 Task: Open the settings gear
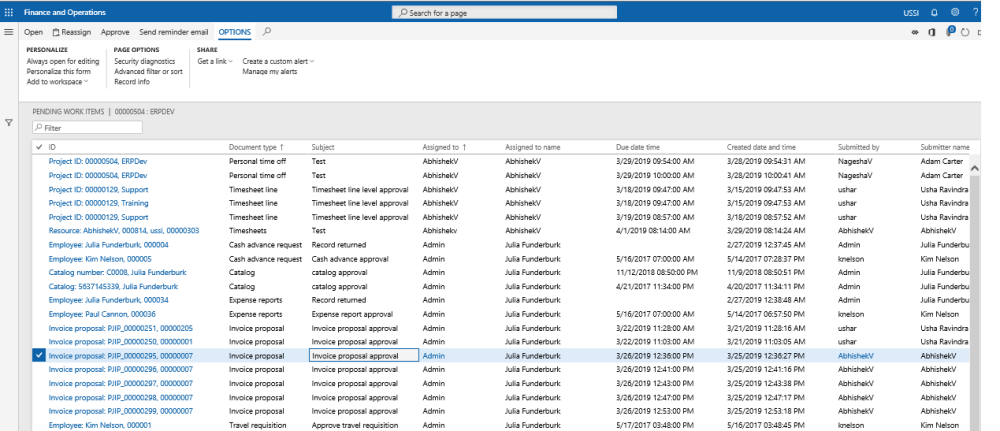(x=955, y=12)
